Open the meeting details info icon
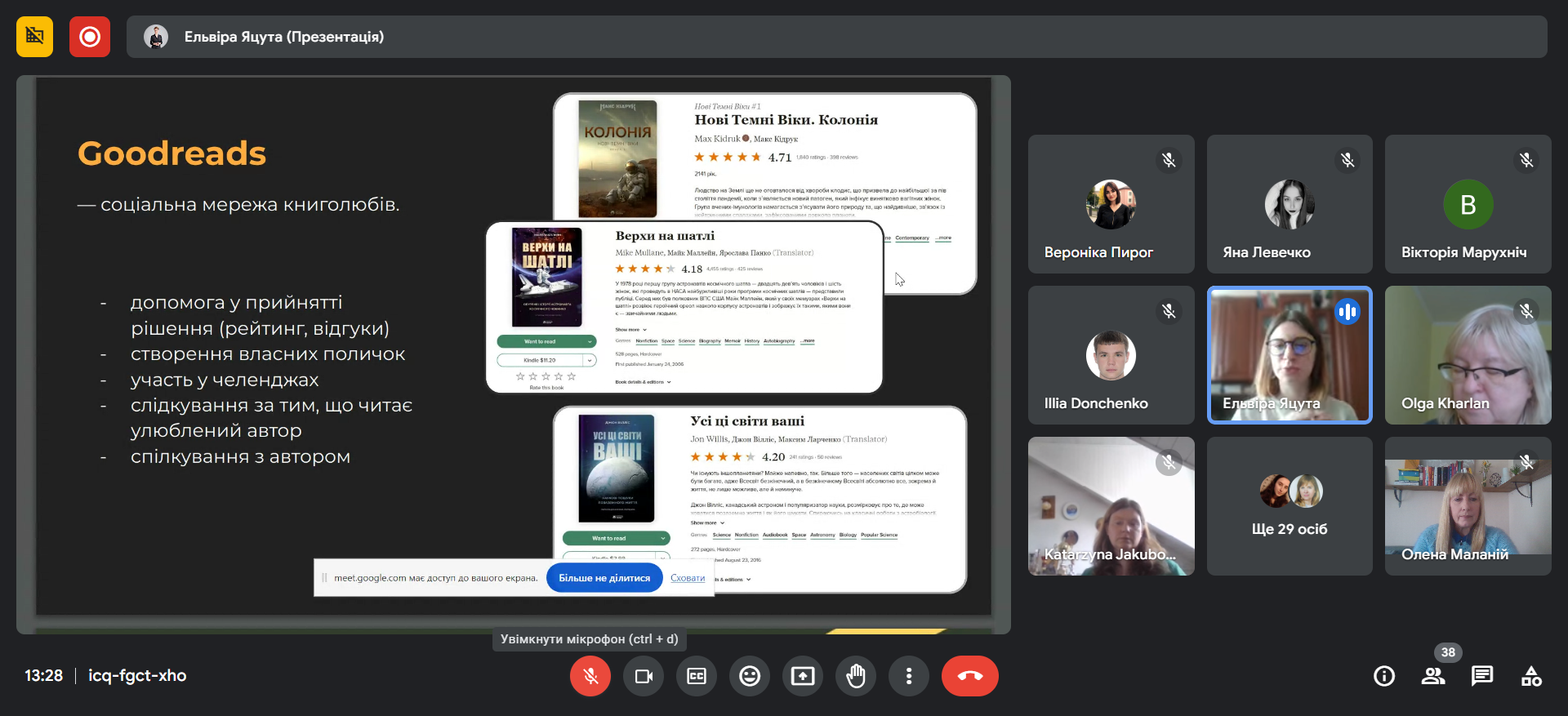1568x716 pixels. coord(1384,676)
